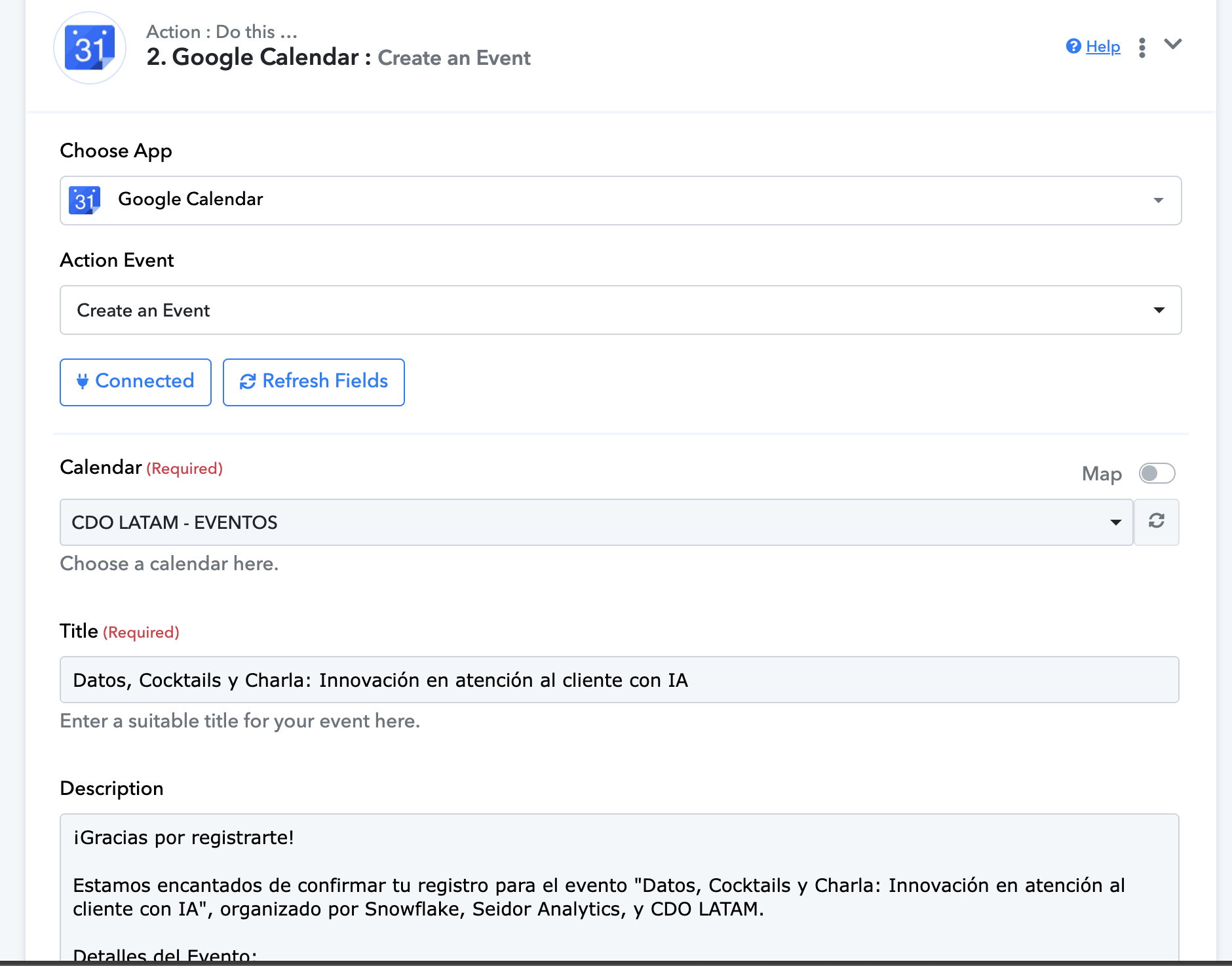The width and height of the screenshot is (1232, 966).
Task: Click the plug icon on Connected
Action: click(83, 381)
